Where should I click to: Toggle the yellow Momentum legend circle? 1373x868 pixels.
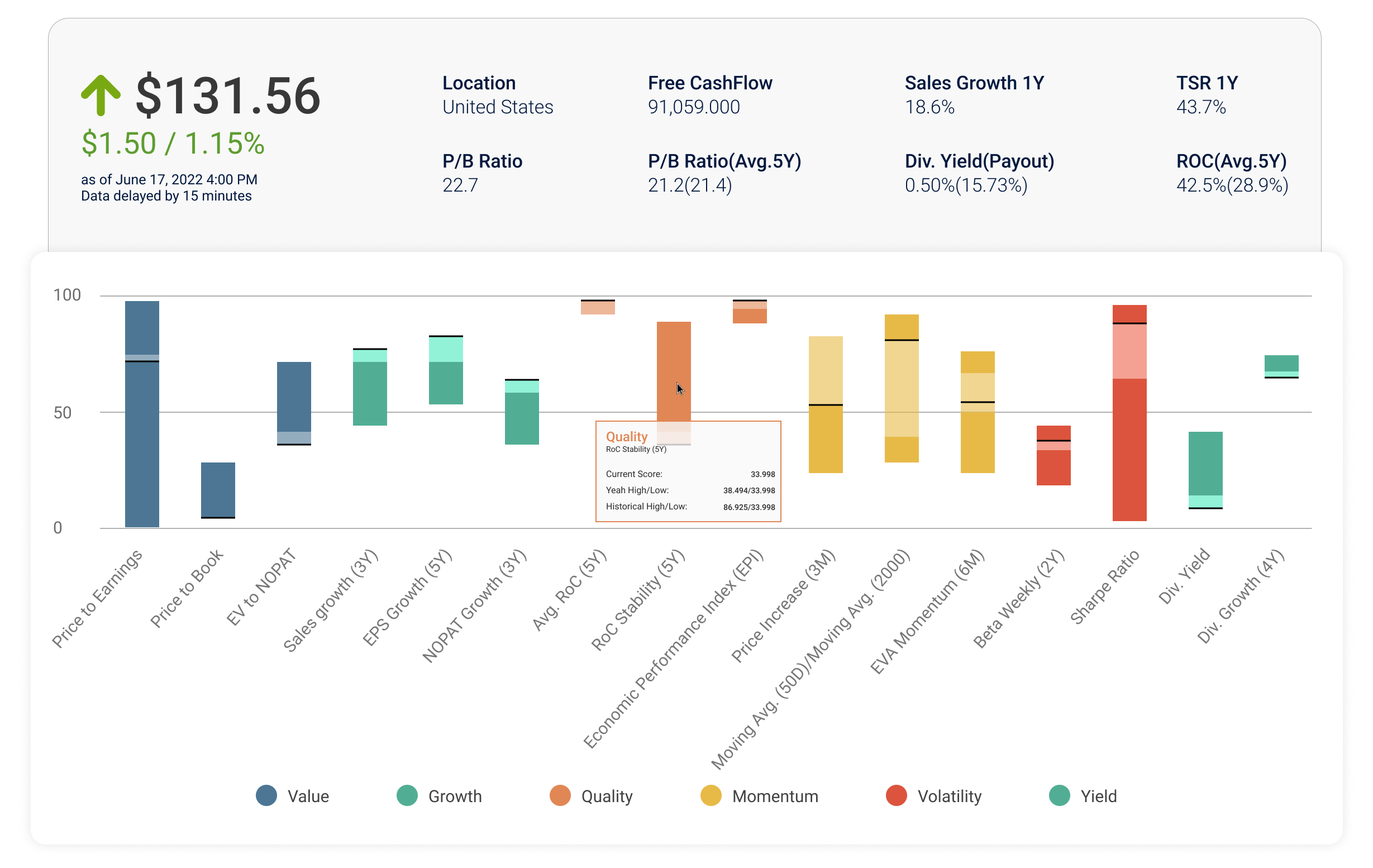coord(711,795)
